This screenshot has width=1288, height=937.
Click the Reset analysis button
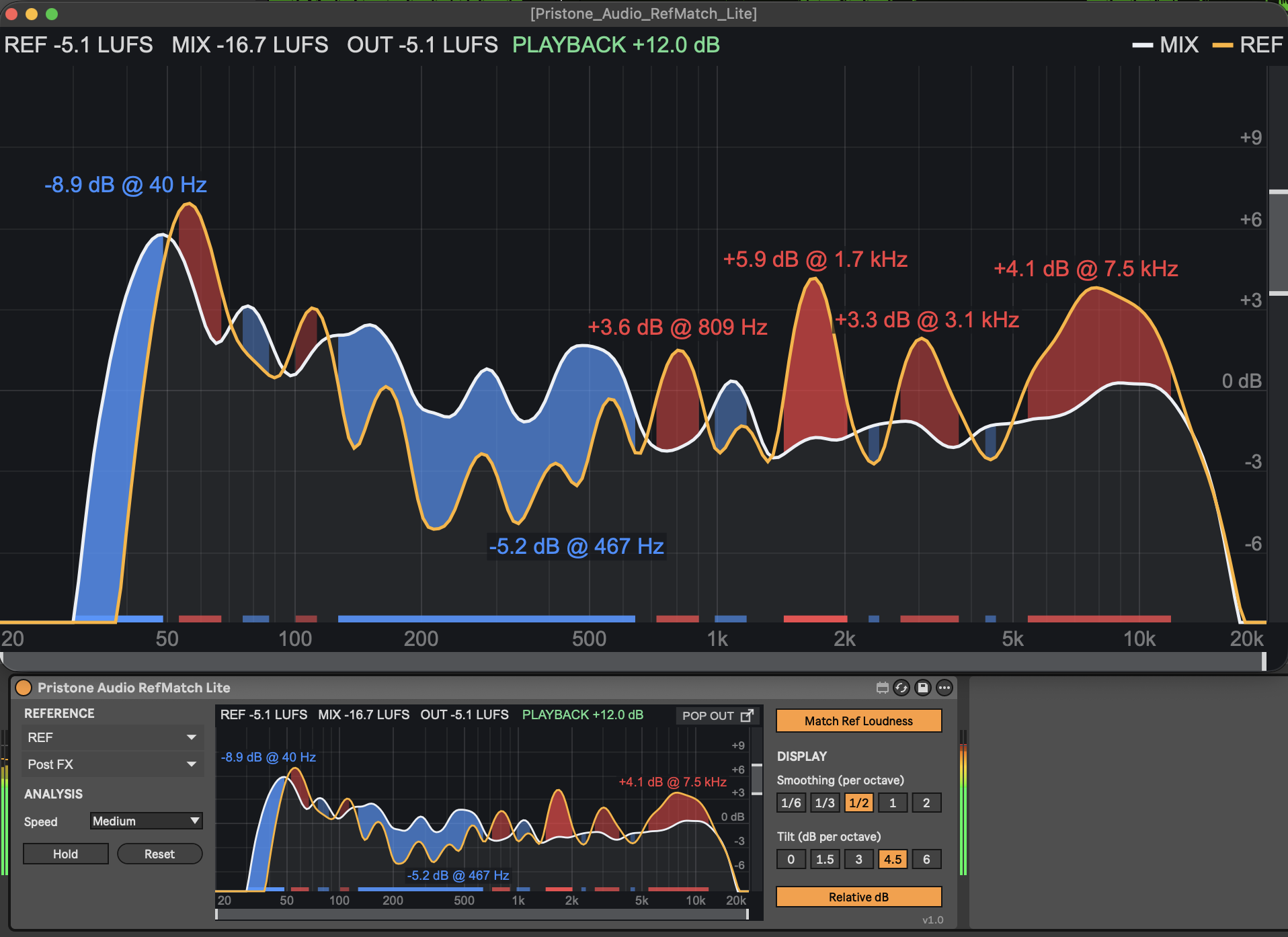tap(159, 854)
